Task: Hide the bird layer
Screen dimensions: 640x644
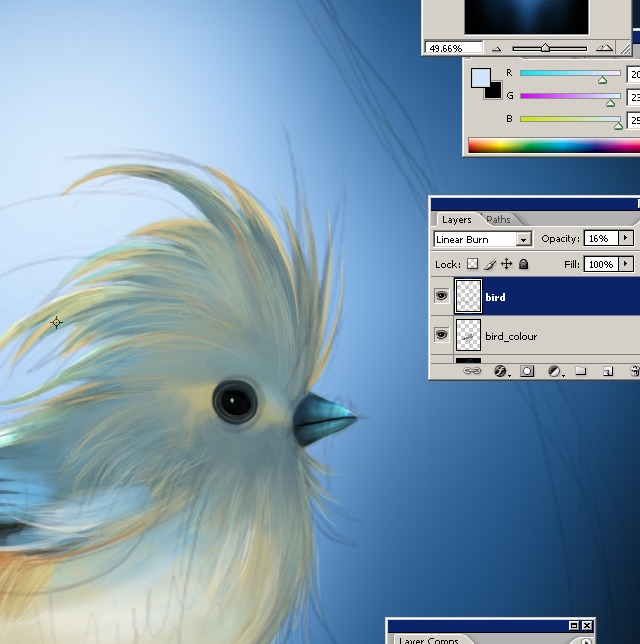Action: [x=442, y=296]
